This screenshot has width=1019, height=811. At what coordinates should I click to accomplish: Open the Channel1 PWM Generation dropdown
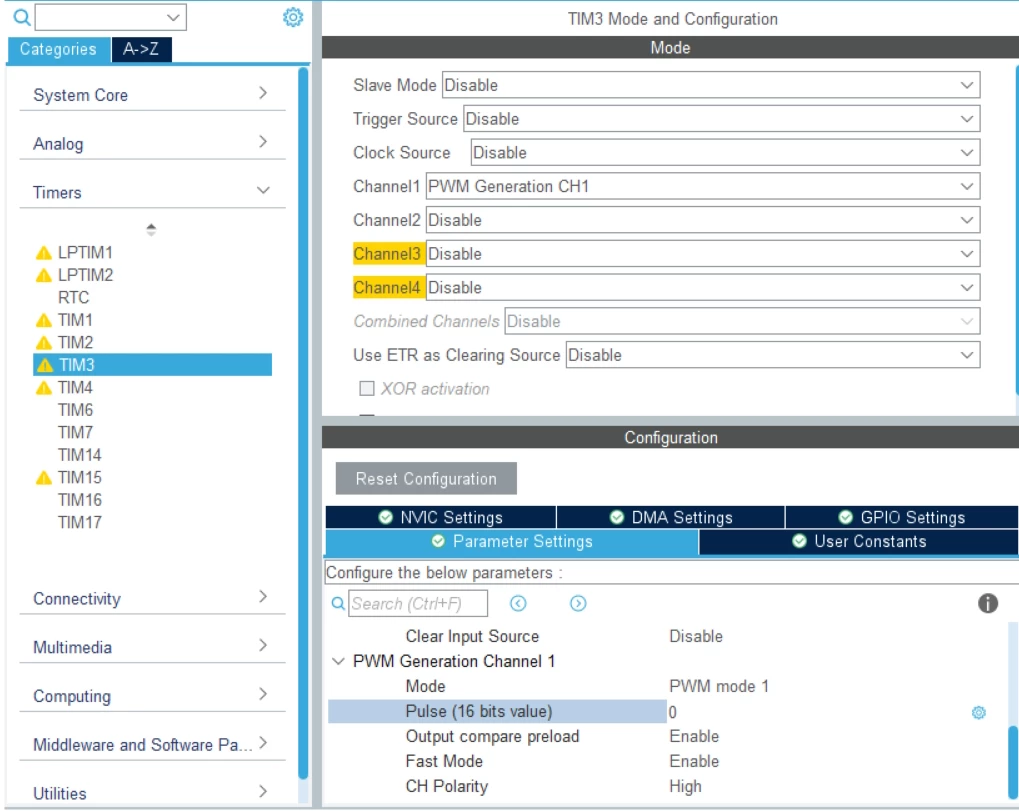point(703,187)
